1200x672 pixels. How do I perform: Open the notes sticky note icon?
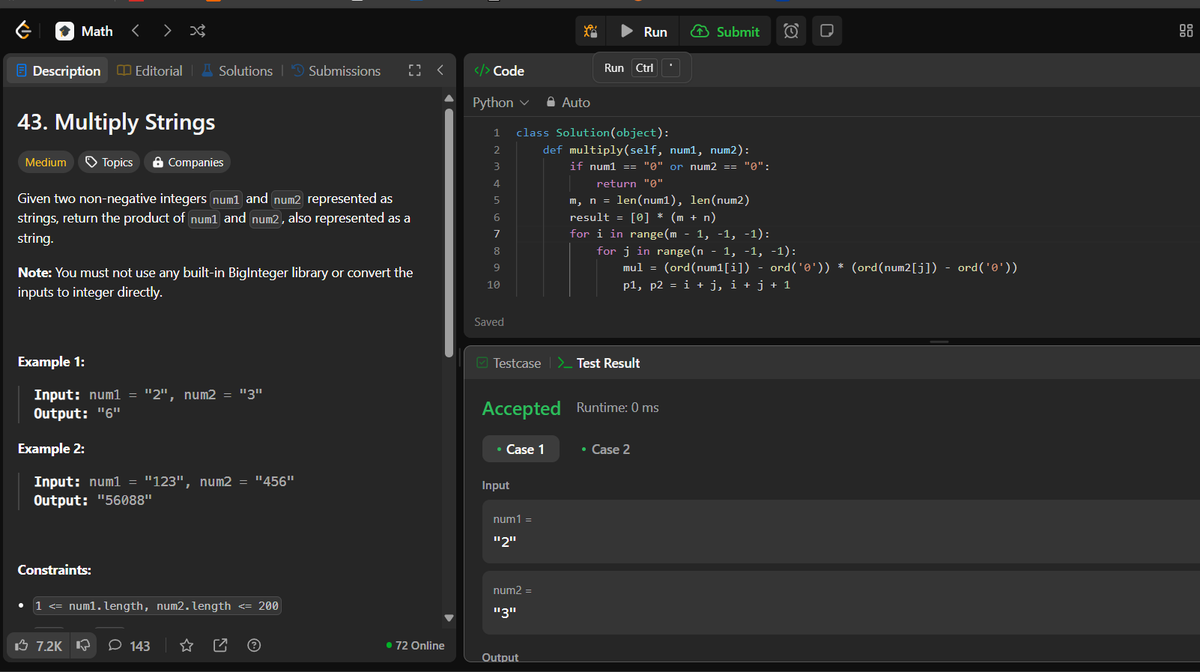point(826,32)
